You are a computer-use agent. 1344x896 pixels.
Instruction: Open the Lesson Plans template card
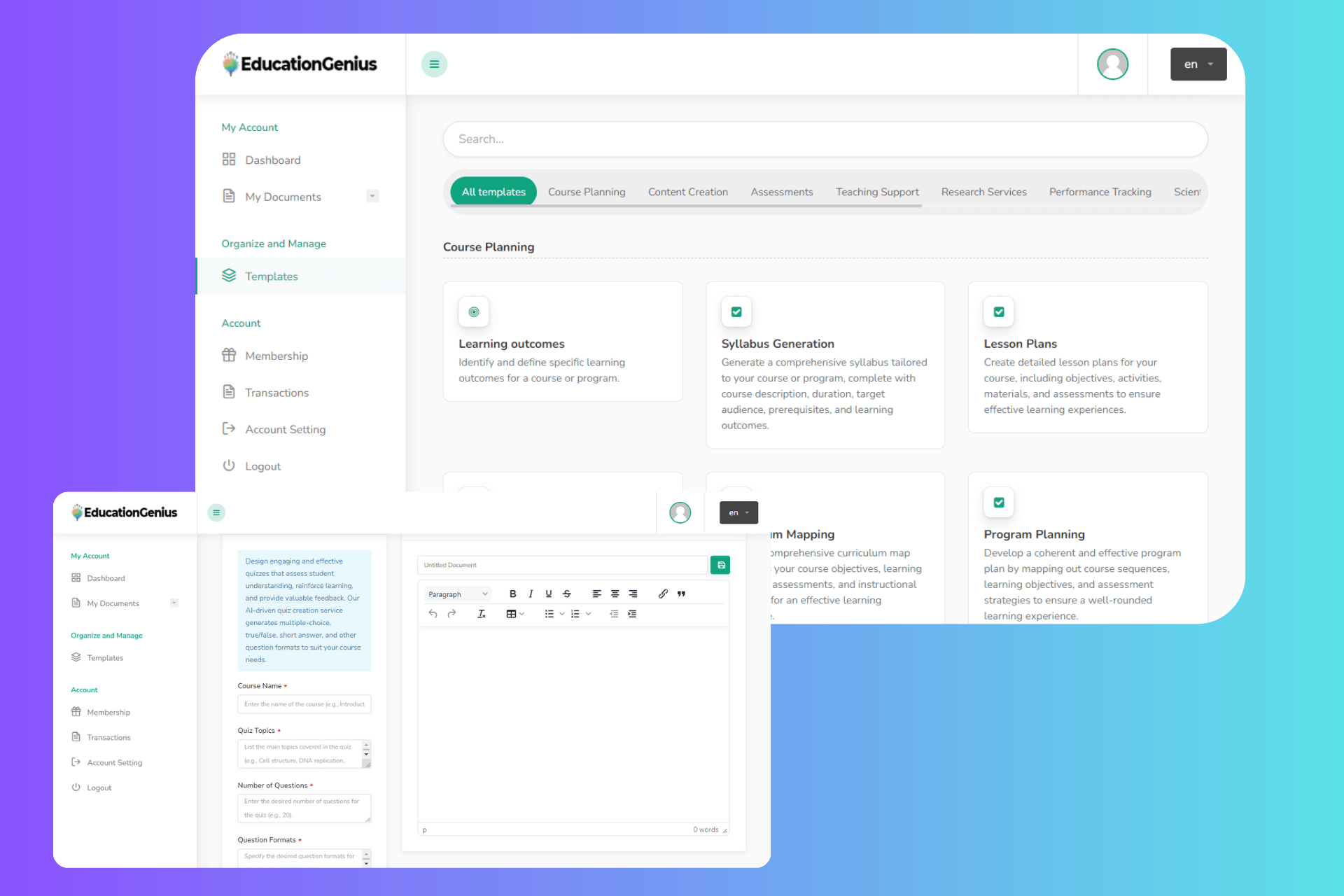coord(1088,357)
